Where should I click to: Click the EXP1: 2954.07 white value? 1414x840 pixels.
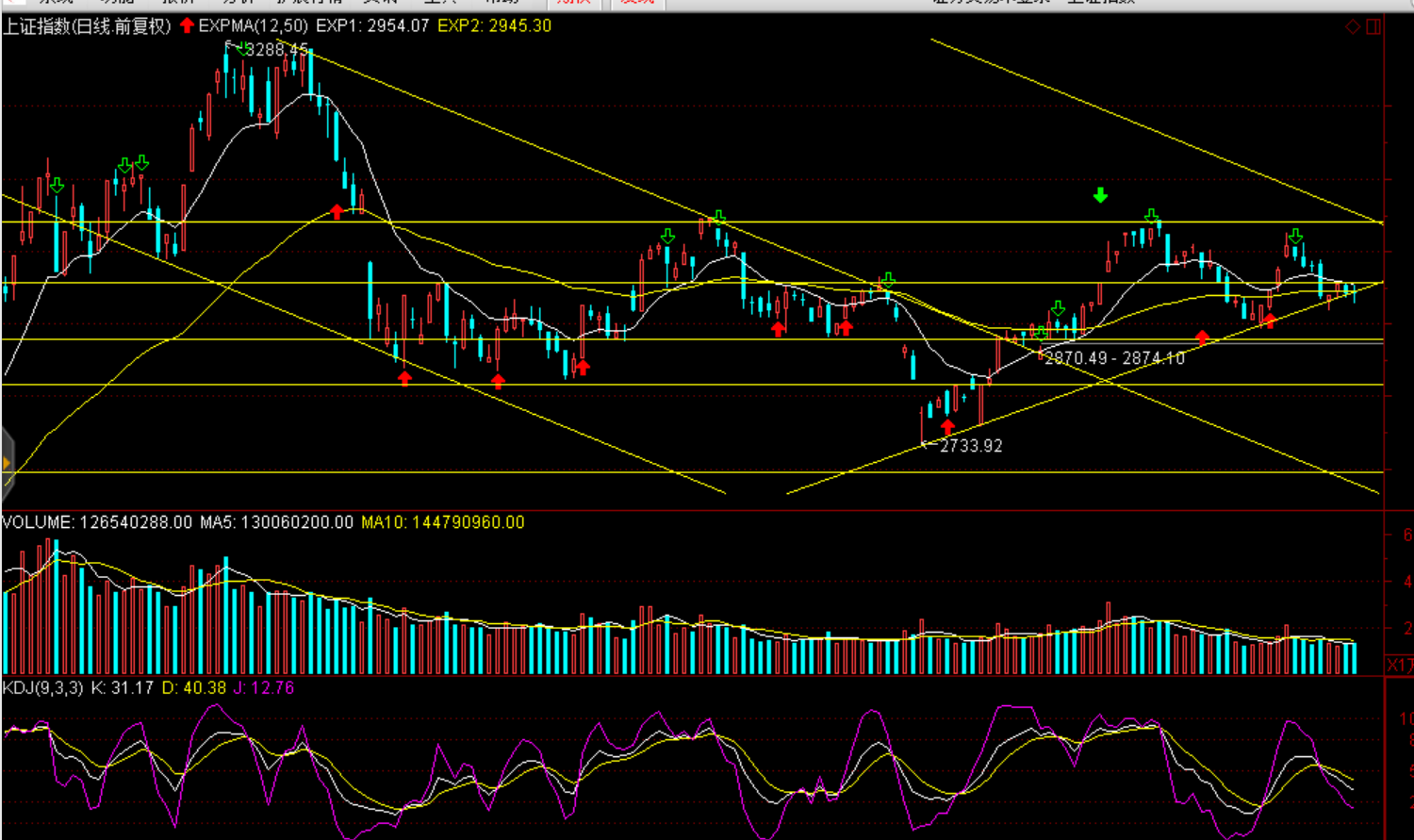[x=372, y=25]
